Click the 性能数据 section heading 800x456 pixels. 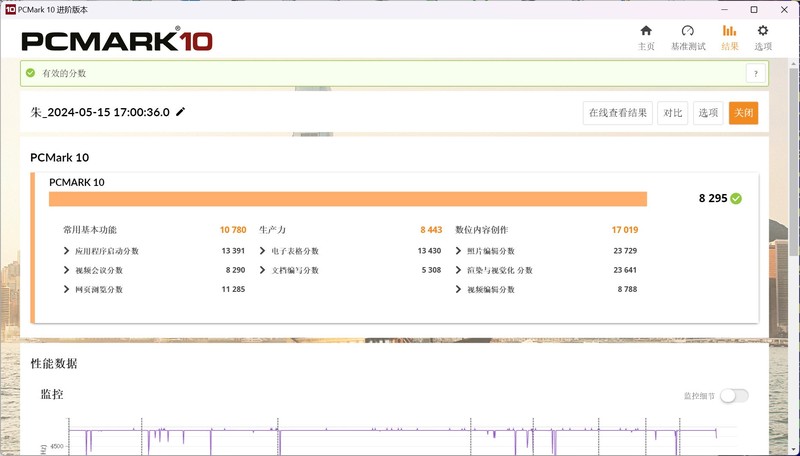click(x=54, y=364)
